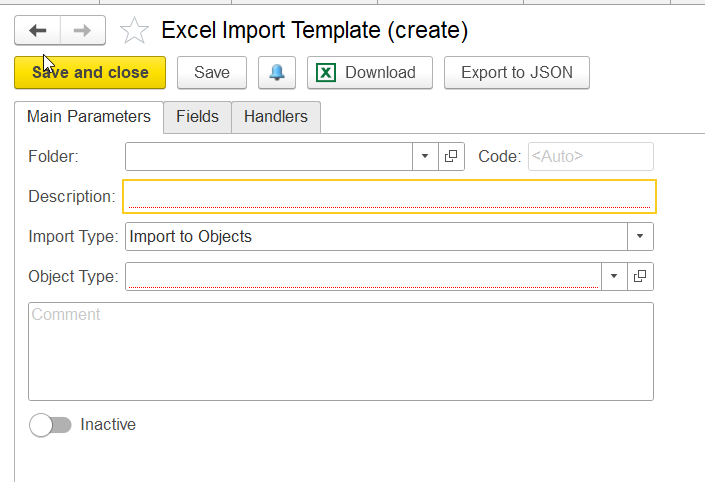This screenshot has width=705, height=482.
Task: Go forward with the right arrow button
Action: point(83,31)
